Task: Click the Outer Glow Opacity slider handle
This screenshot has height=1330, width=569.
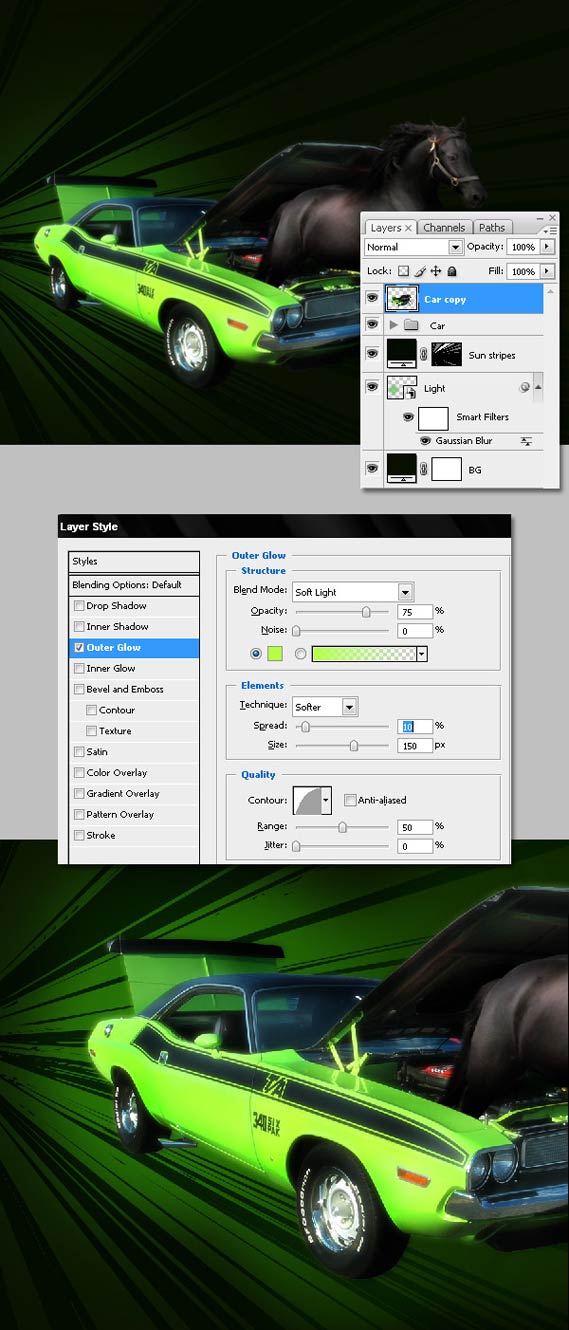Action: tap(366, 612)
